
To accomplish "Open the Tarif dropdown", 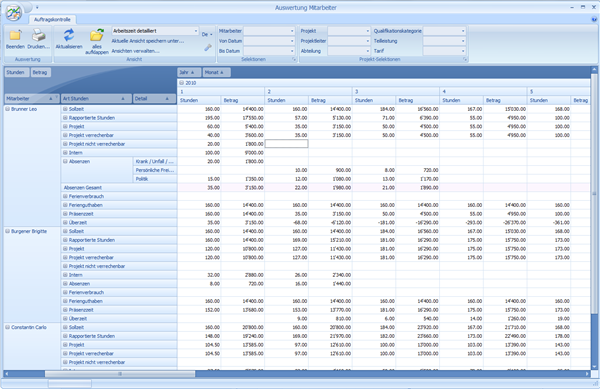I will pyautogui.click(x=463, y=51).
